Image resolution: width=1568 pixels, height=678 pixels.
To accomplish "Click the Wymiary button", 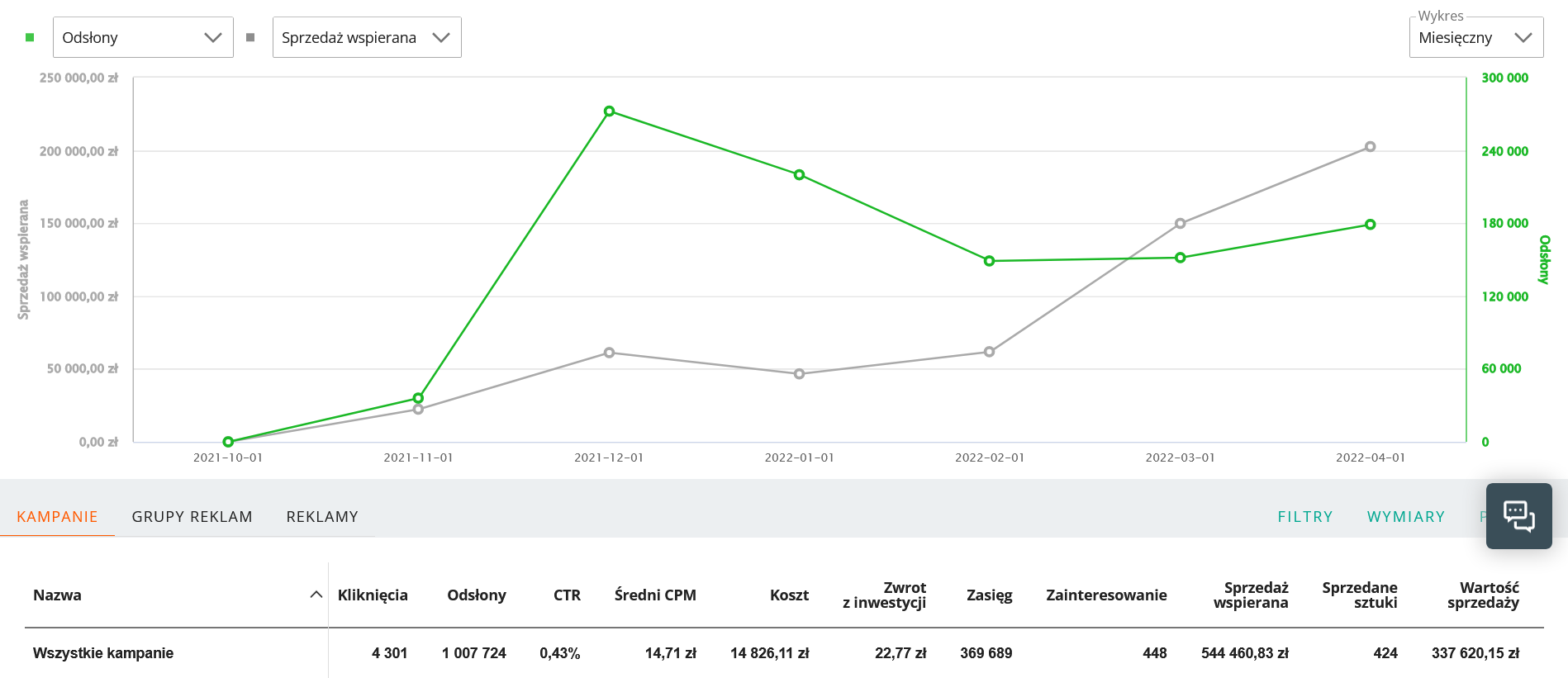I will (x=1405, y=517).
